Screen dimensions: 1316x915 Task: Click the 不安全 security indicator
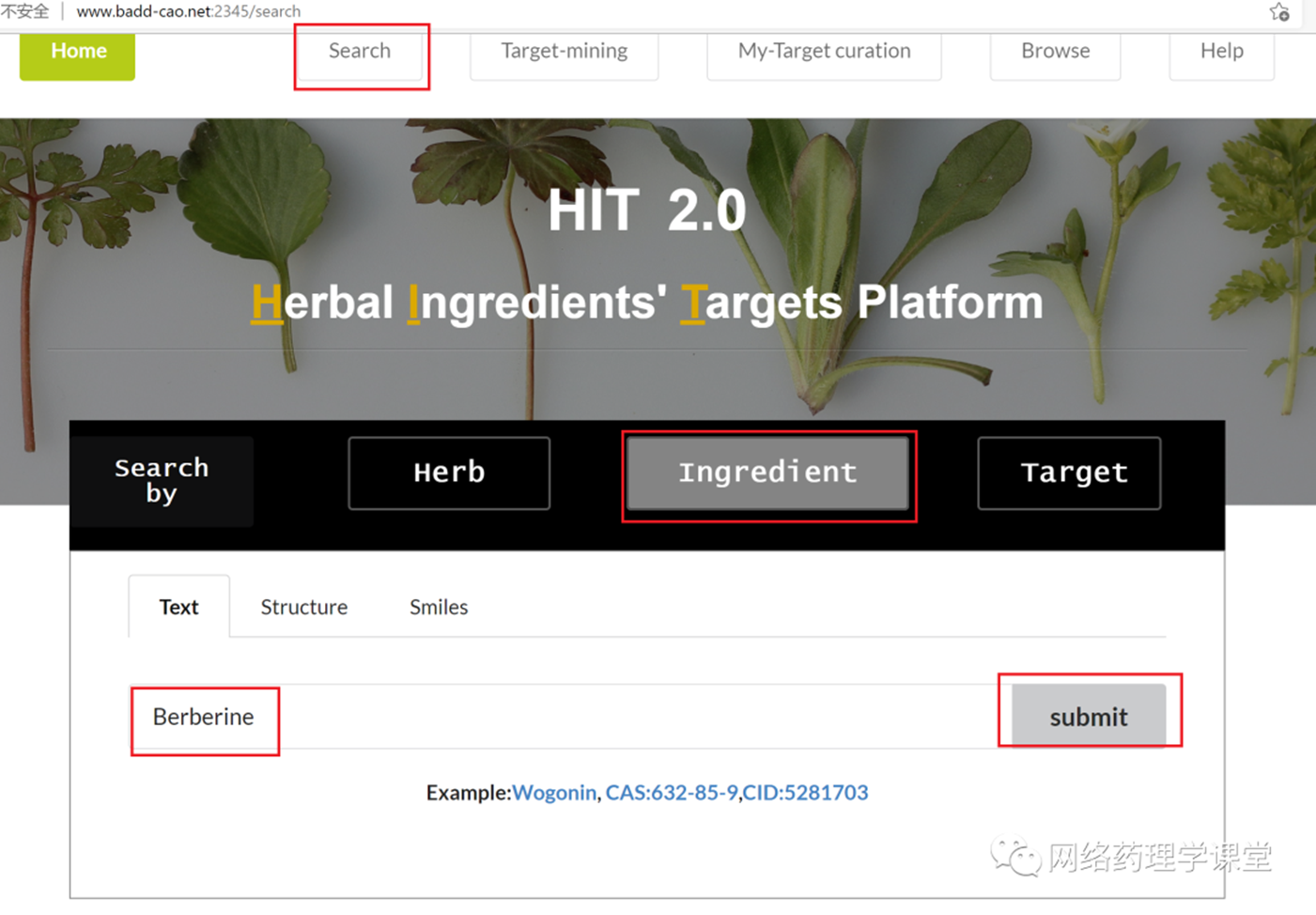coord(25,11)
